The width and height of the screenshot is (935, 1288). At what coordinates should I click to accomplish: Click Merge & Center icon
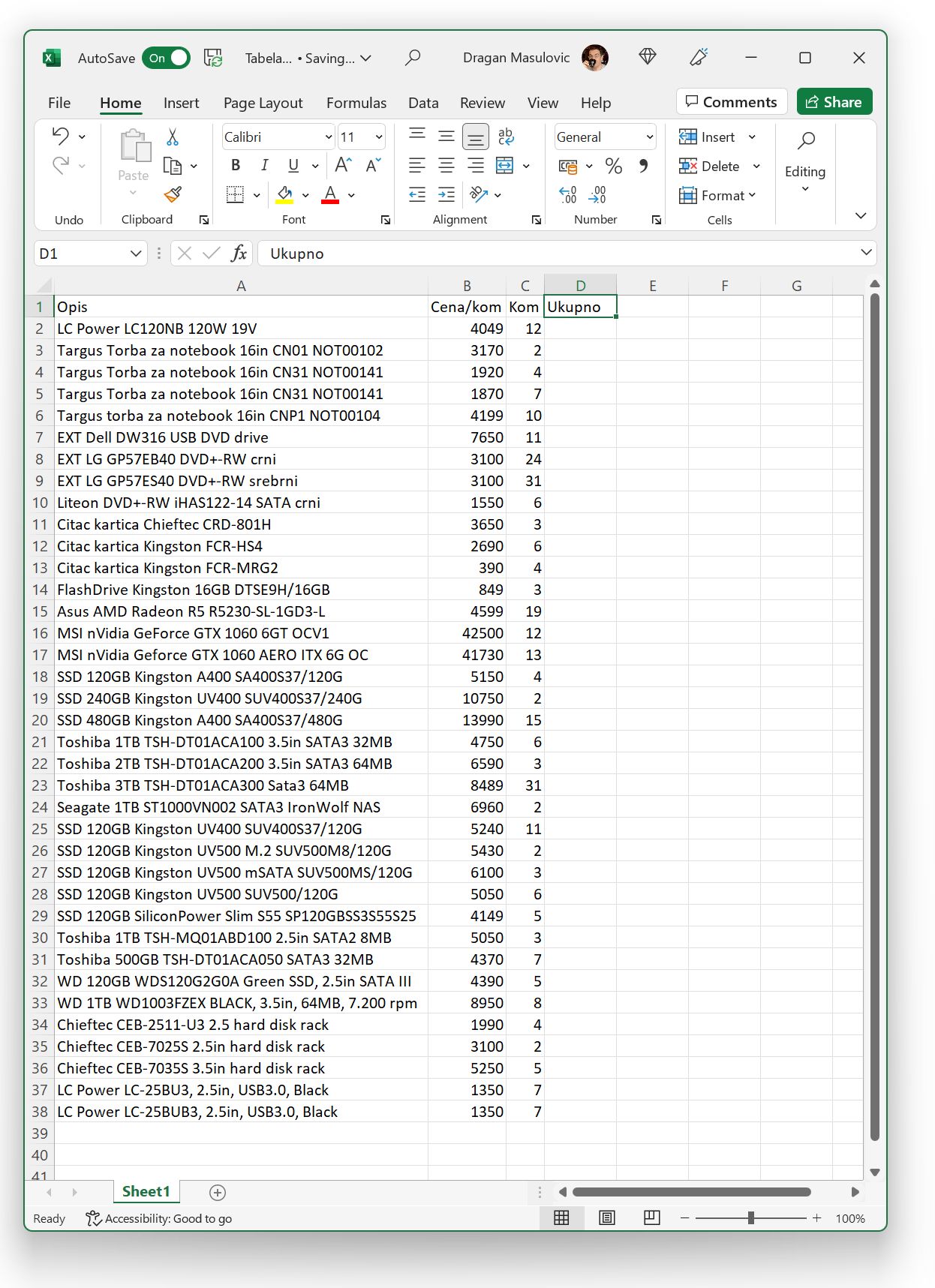(x=505, y=166)
